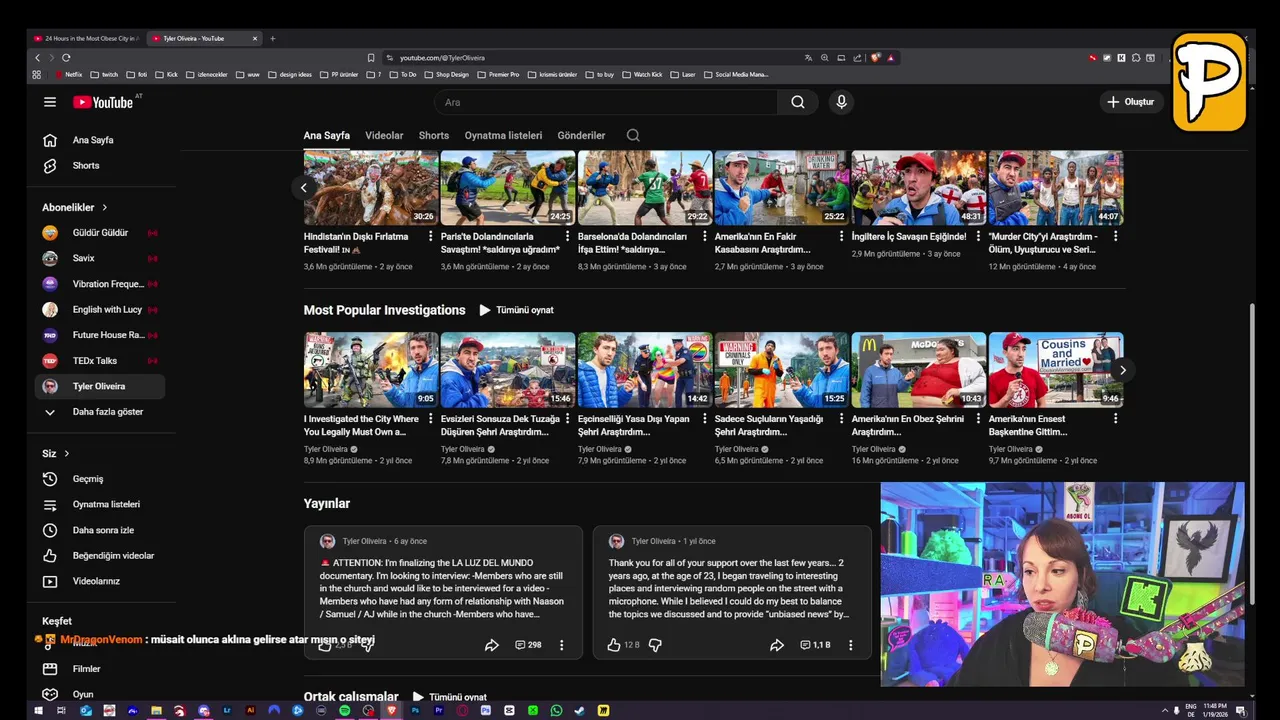Share the LA LUZ DEL MUNDO post
Screen dimensions: 1280x720
491,645
